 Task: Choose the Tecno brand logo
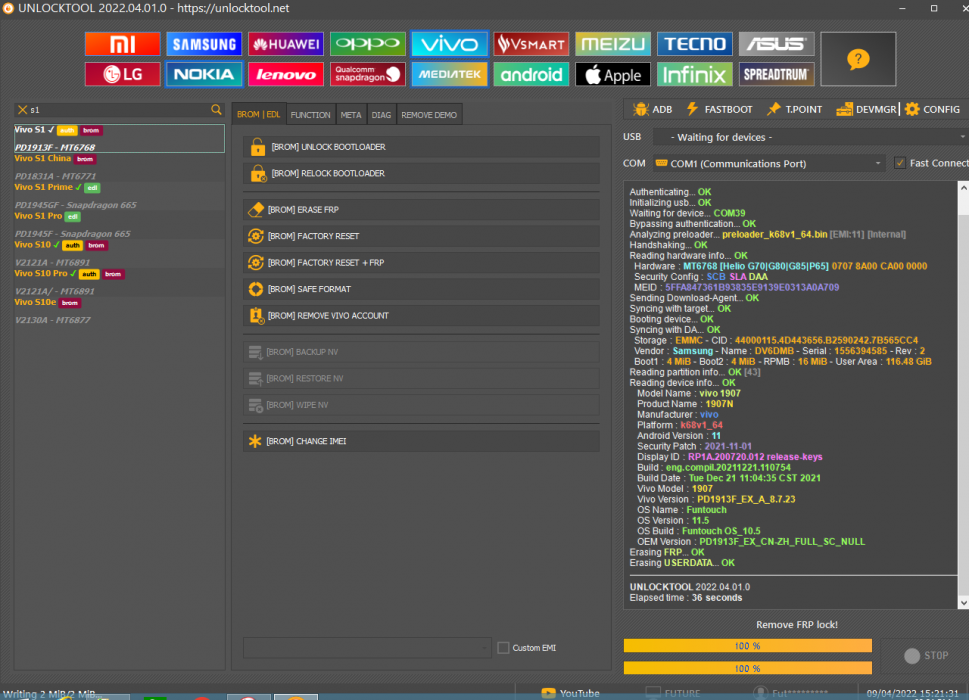(x=695, y=44)
